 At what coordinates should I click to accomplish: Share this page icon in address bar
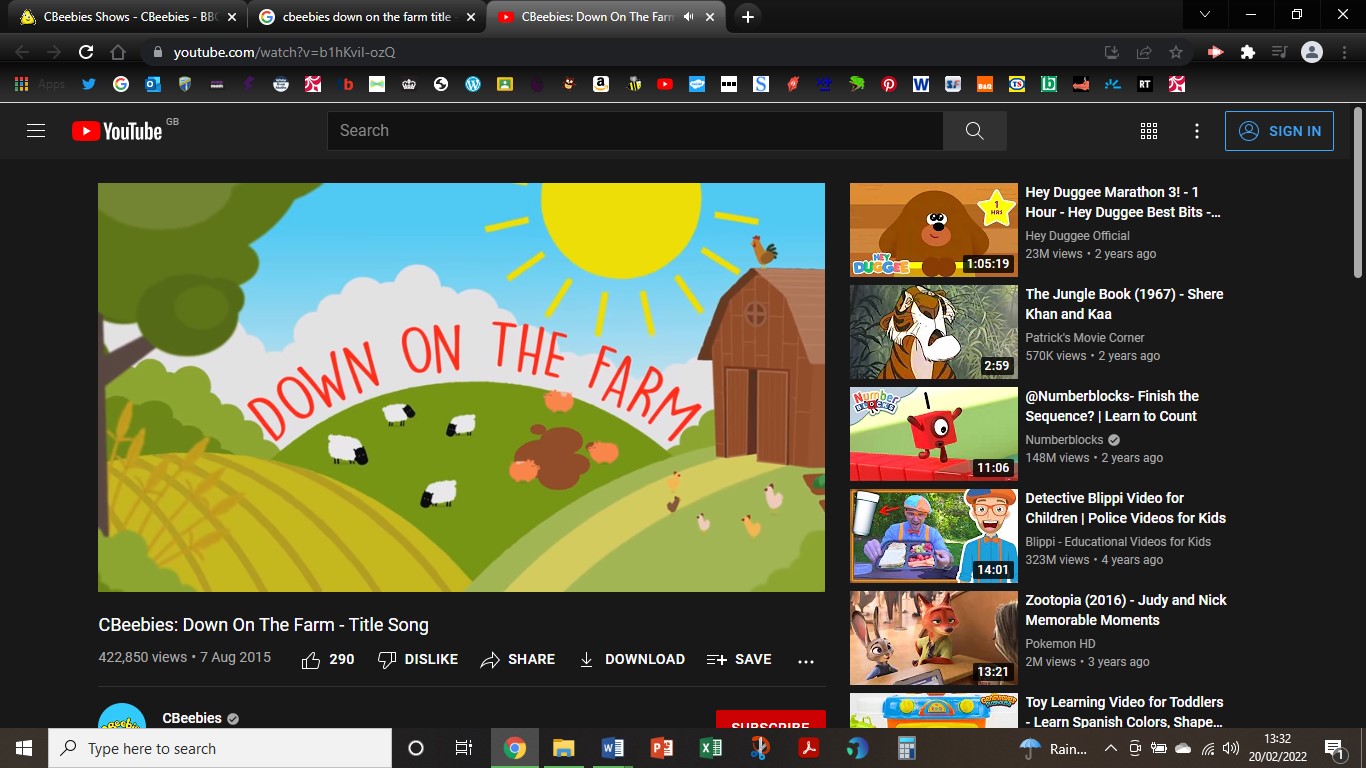(x=1144, y=52)
